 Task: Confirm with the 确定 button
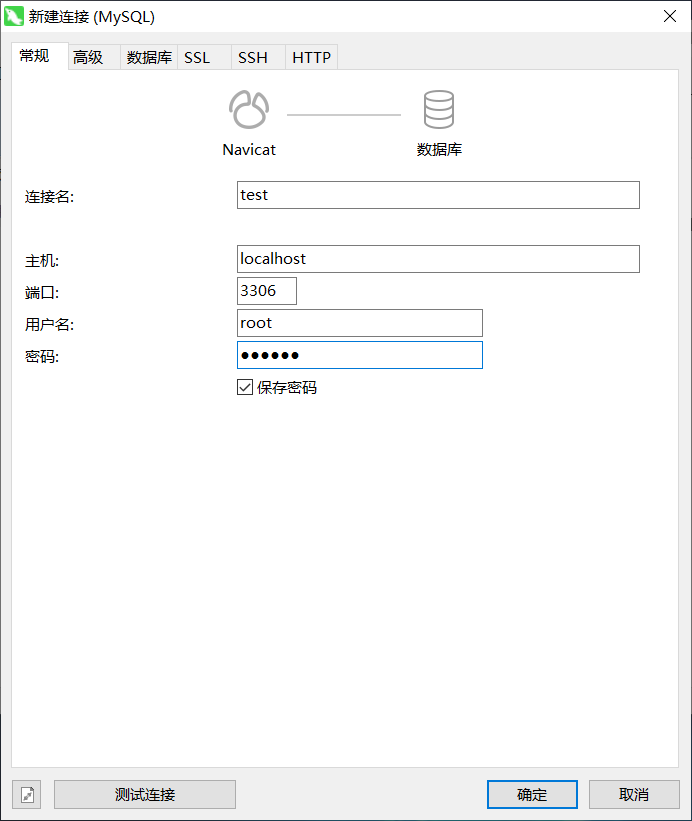coord(532,795)
